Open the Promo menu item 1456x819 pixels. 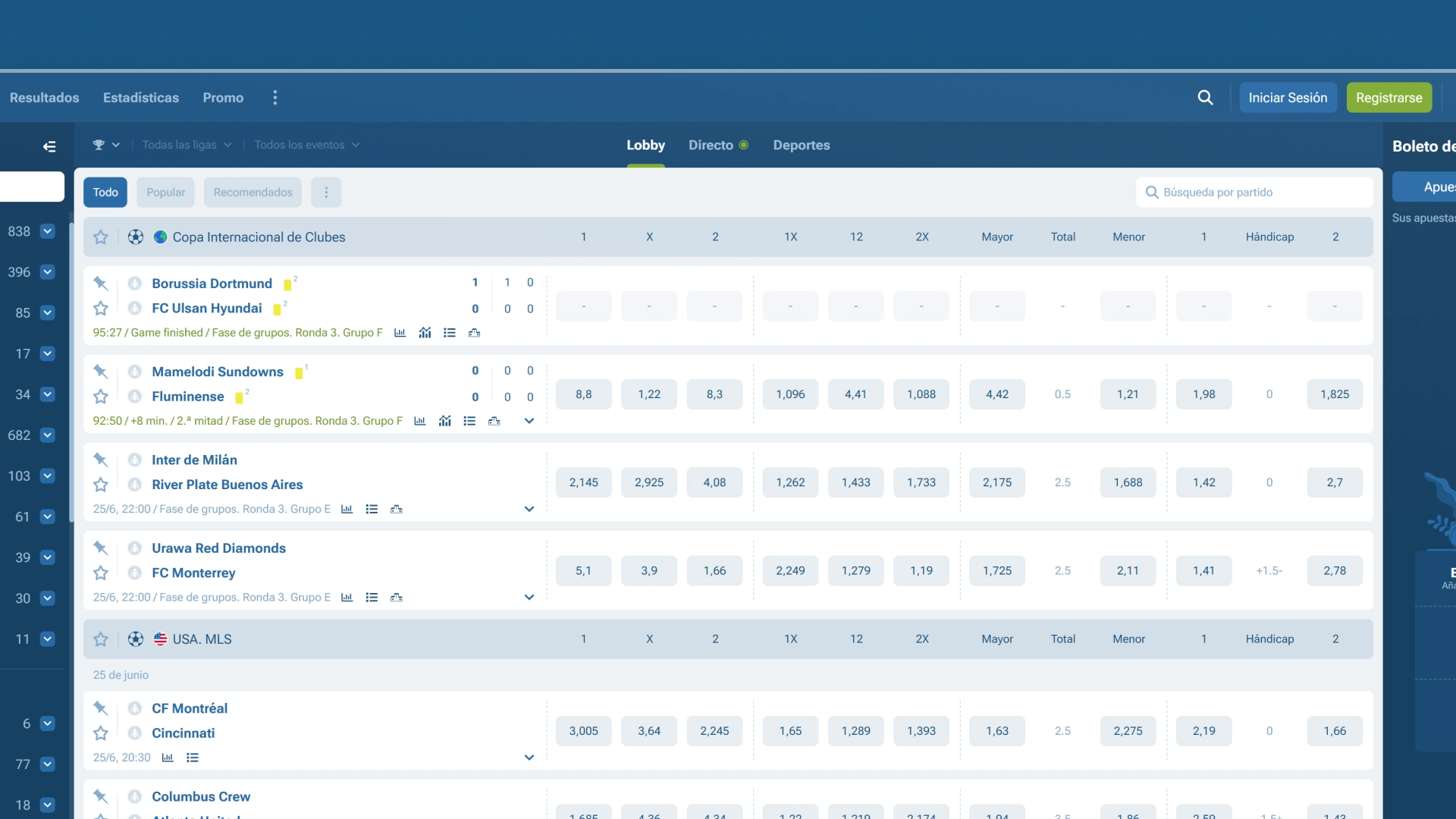pyautogui.click(x=223, y=98)
